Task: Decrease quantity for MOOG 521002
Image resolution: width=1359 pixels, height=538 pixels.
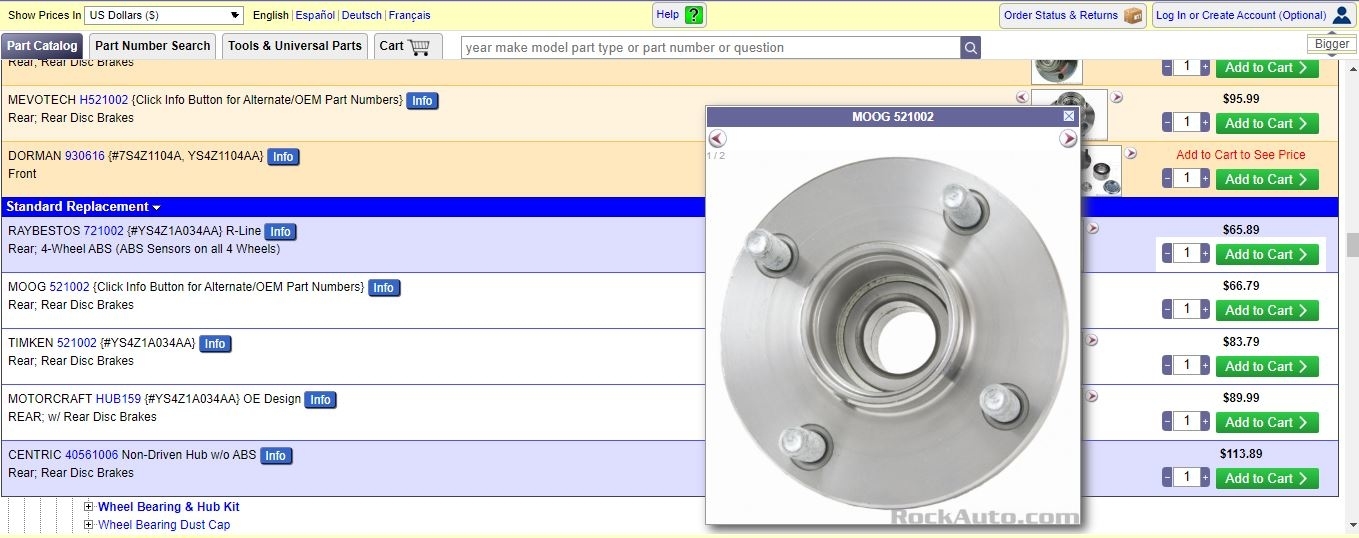Action: (x=1167, y=310)
